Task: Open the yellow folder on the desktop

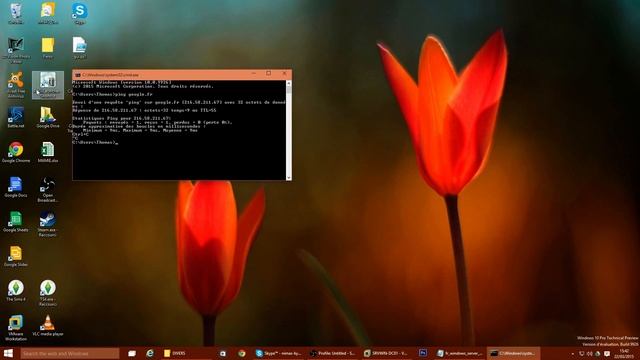Action: click(48, 48)
